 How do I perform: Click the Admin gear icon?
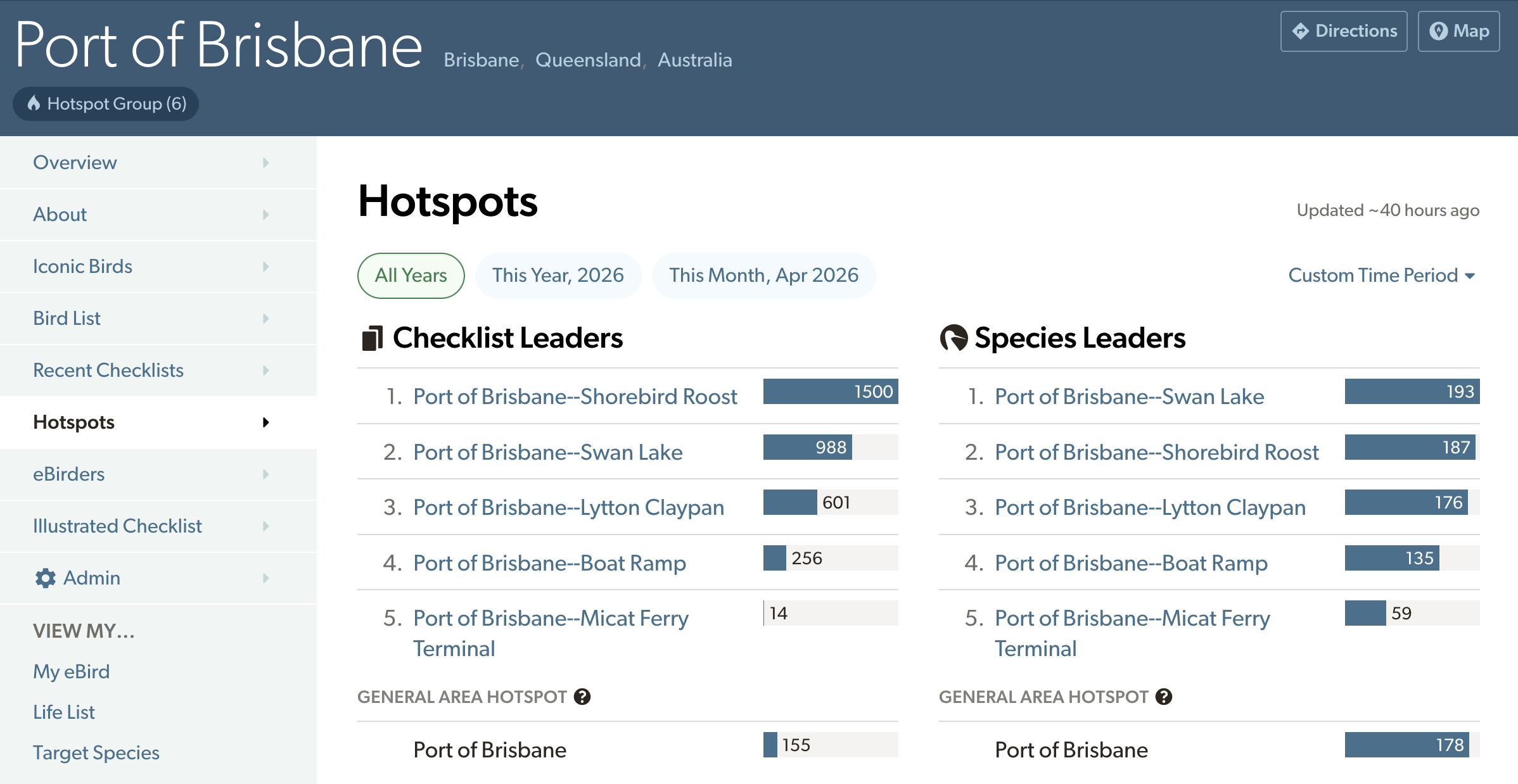click(45, 578)
